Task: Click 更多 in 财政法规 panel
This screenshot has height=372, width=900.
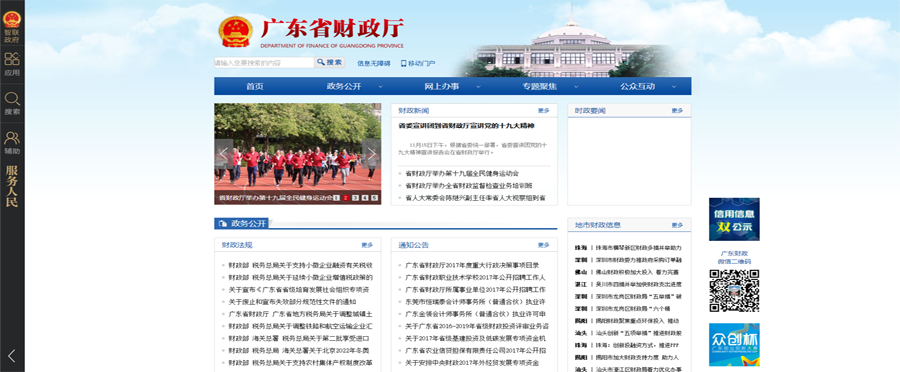Action: 367,245
